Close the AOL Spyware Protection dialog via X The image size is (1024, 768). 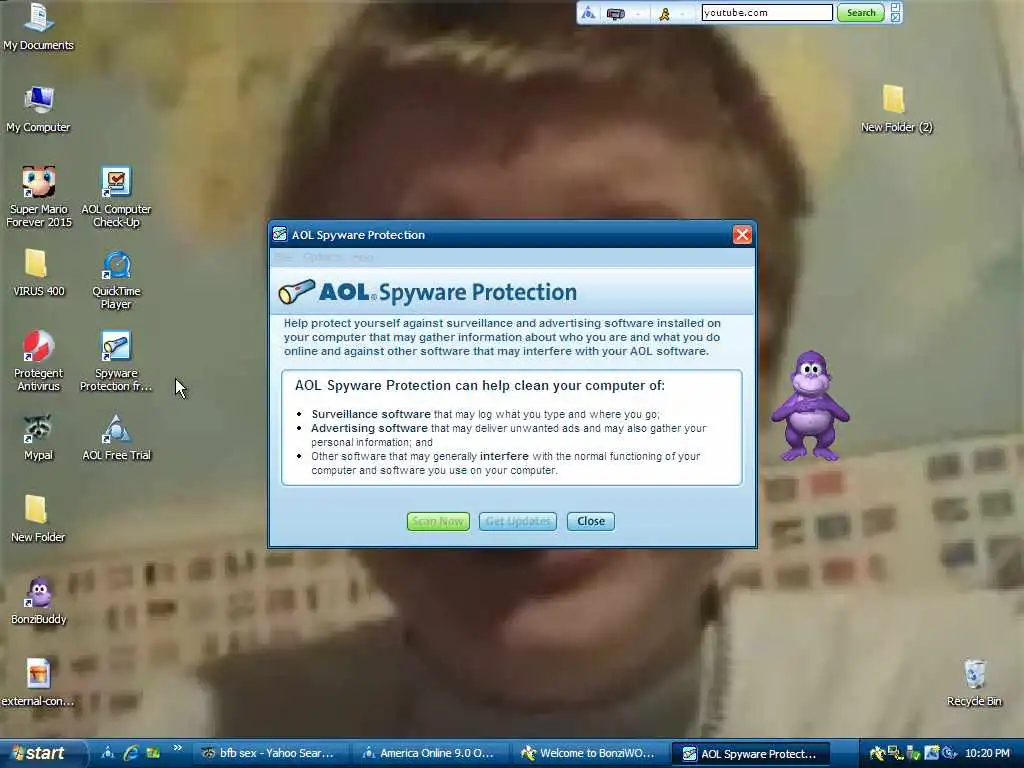[x=742, y=234]
